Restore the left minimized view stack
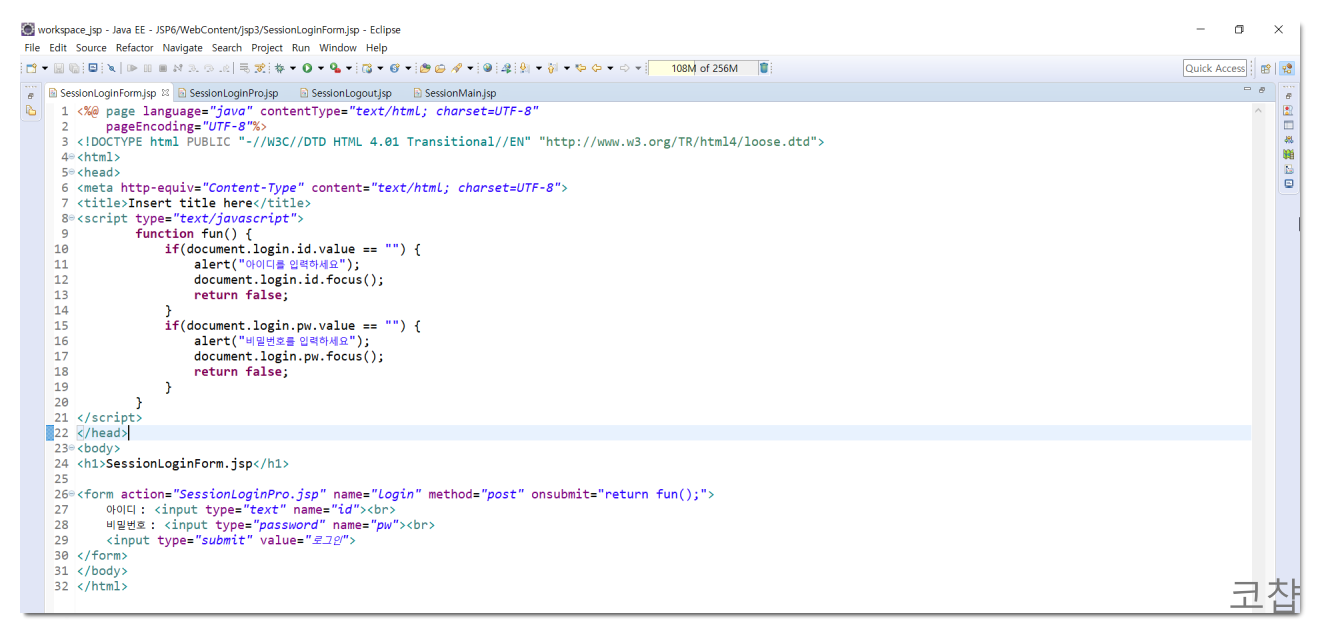Viewport: 1320px width, 633px height. click(x=31, y=94)
